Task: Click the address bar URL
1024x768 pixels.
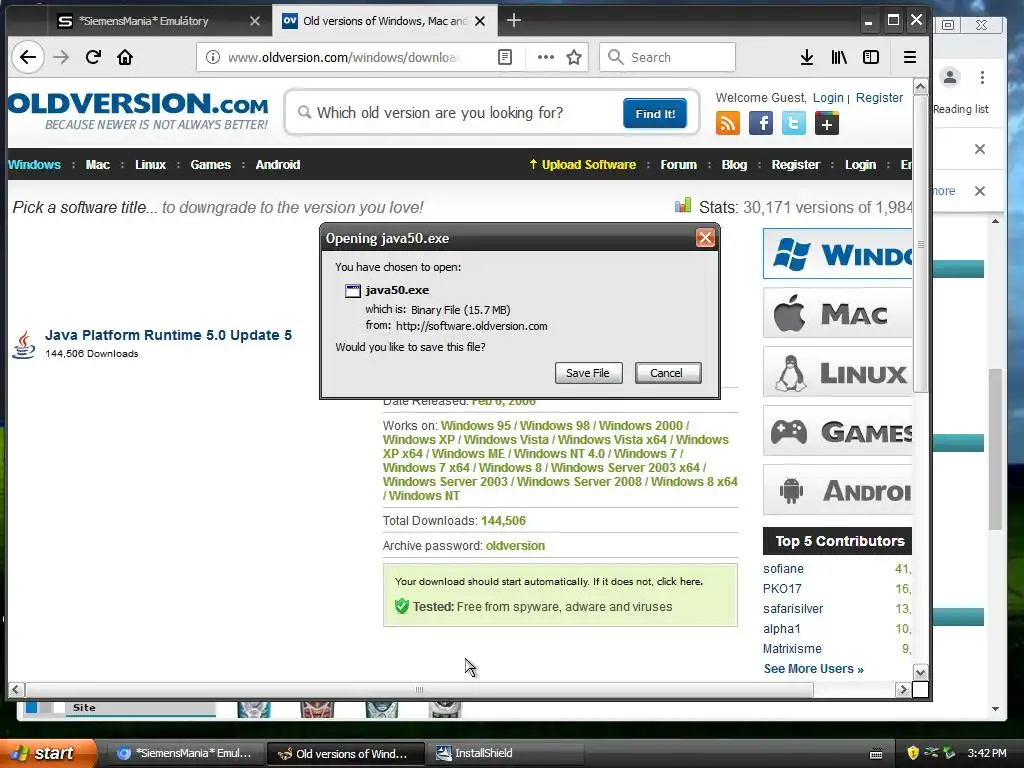Action: click(344, 57)
